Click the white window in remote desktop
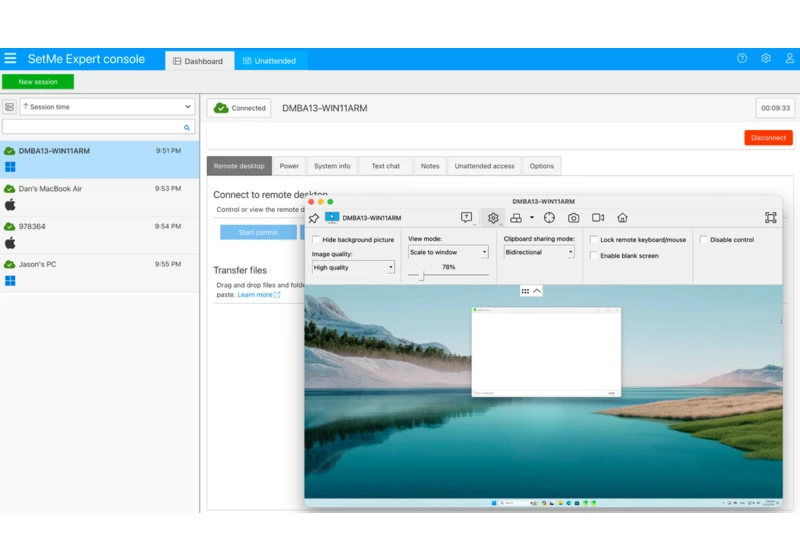800x560 pixels. [546, 352]
